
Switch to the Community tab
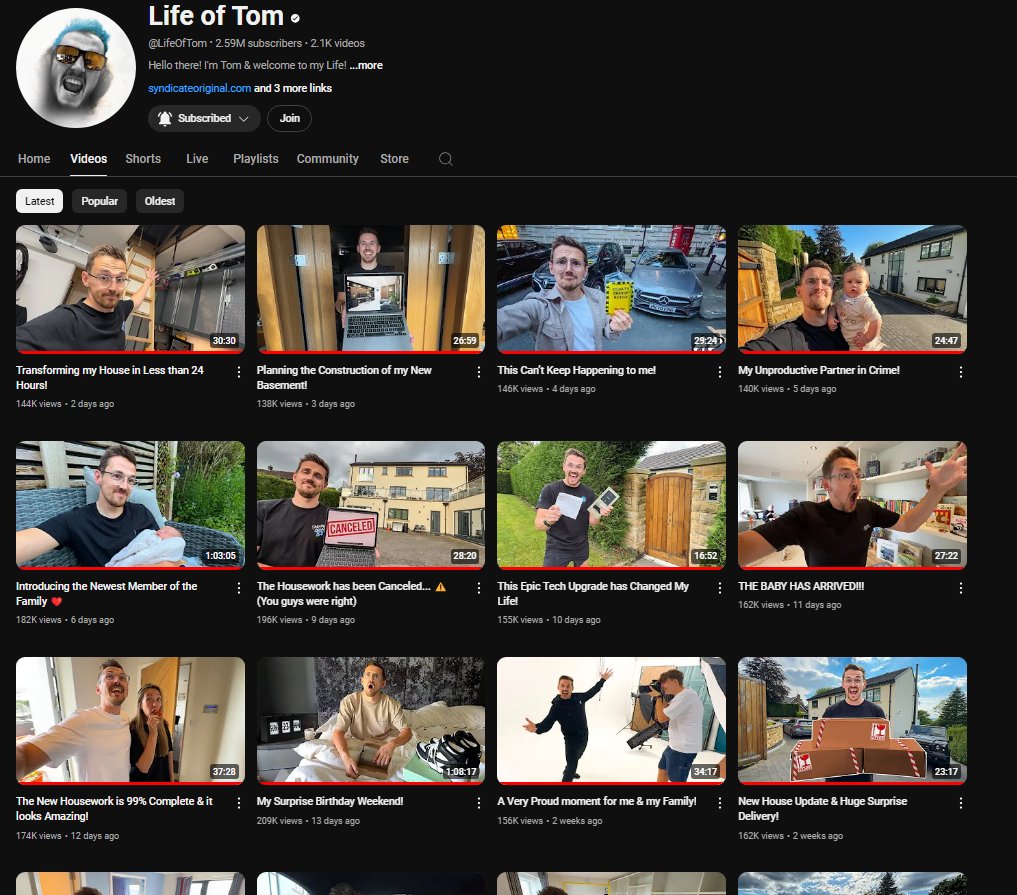click(x=328, y=159)
